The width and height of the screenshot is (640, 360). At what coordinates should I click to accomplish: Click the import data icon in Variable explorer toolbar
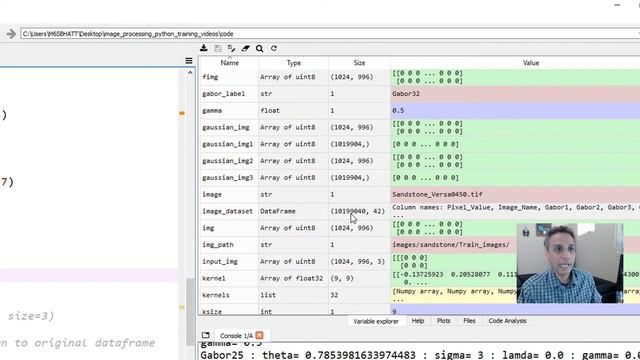204,48
